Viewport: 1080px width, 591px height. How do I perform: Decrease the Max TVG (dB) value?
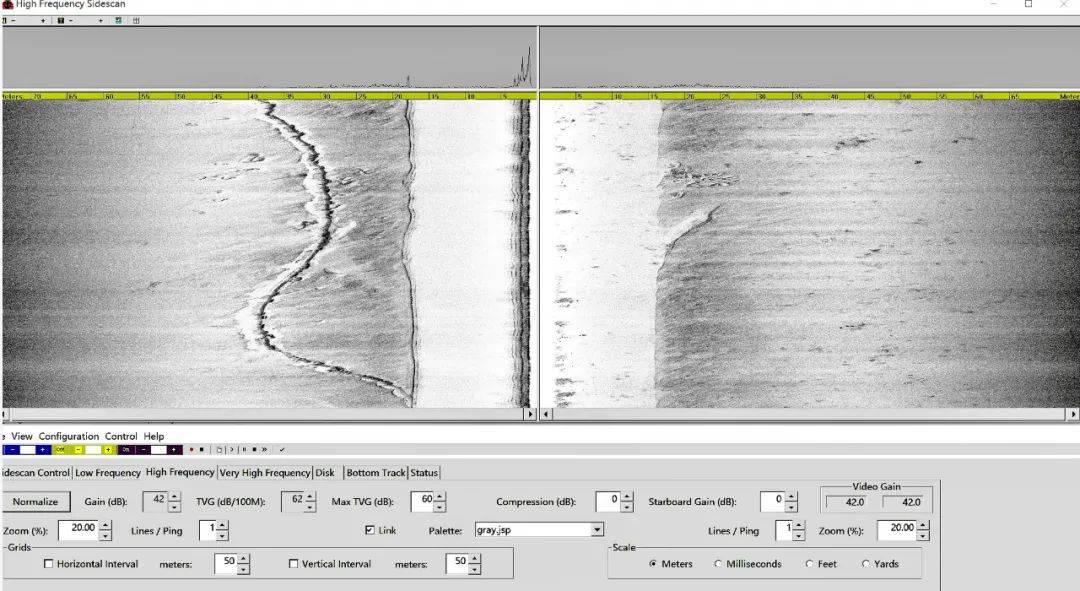click(441, 507)
